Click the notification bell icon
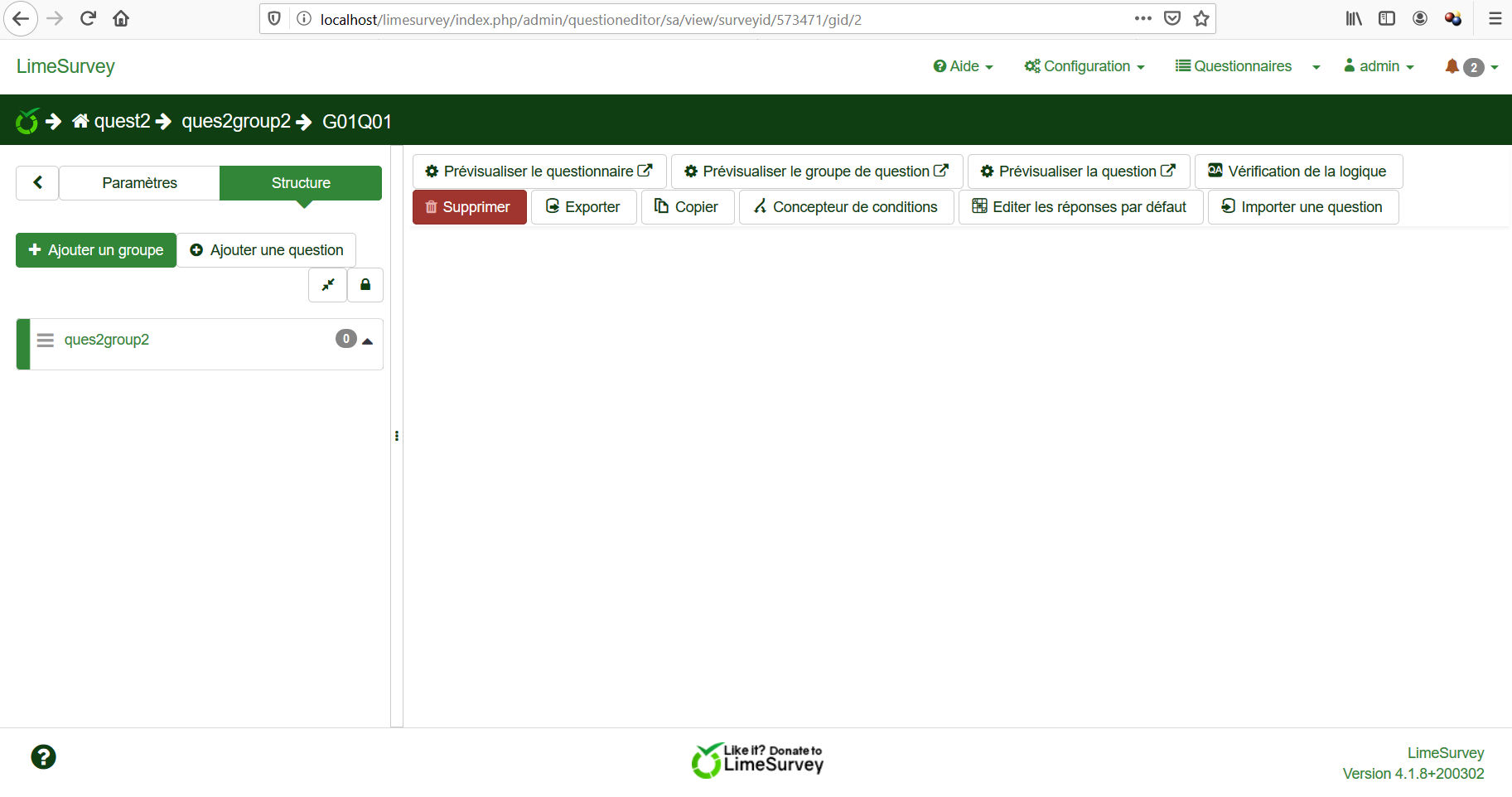The height and width of the screenshot is (797, 1512). [x=1452, y=66]
